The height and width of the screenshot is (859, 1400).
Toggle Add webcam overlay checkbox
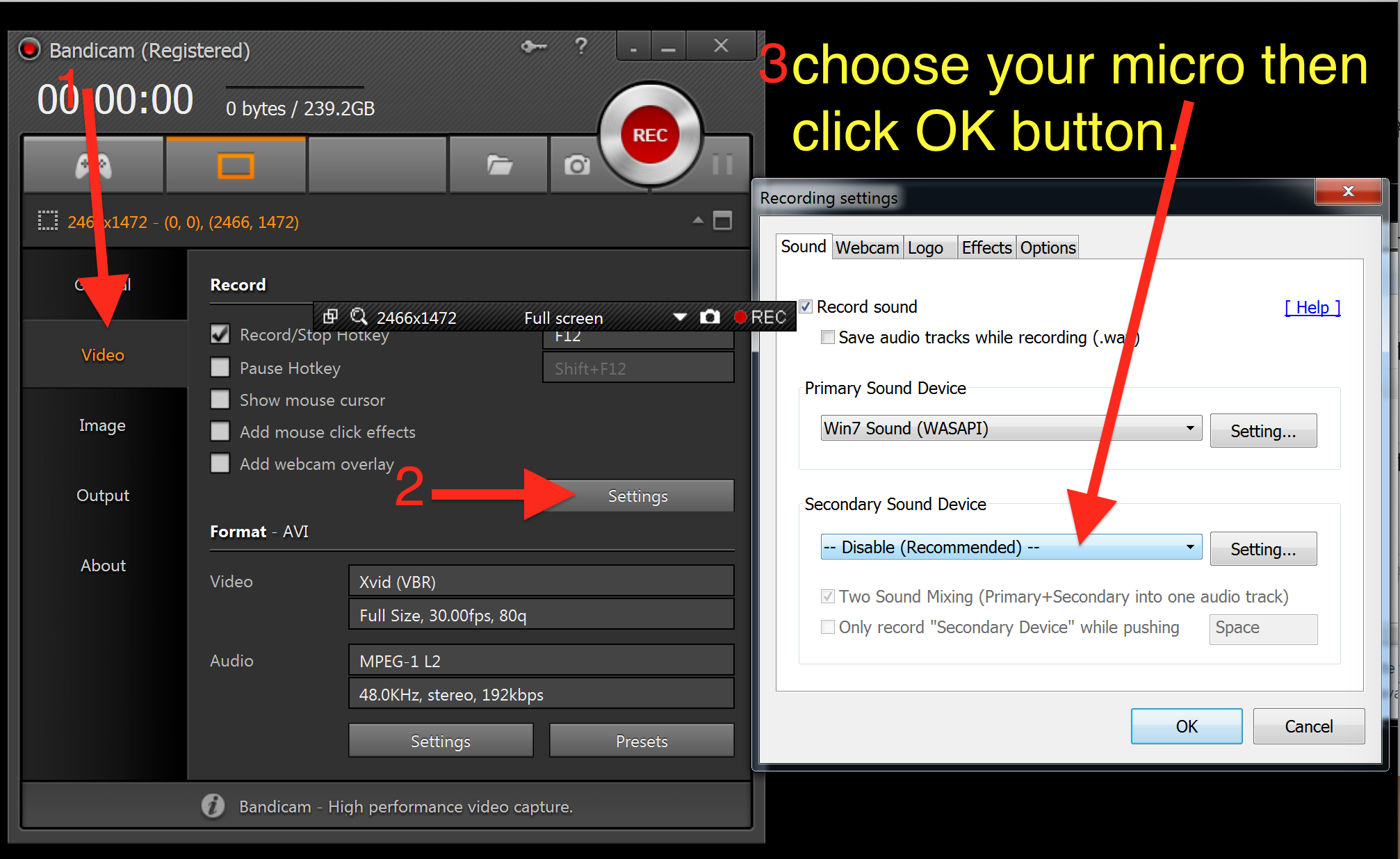220,464
